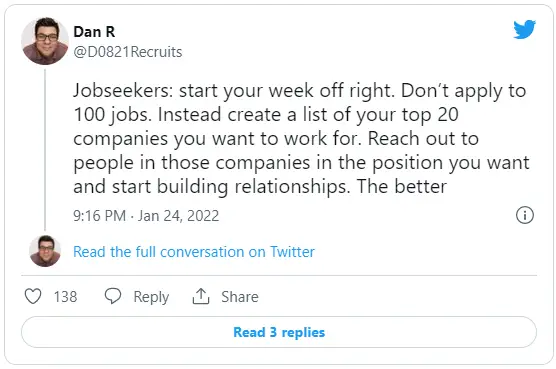556x369 pixels.
Task: Click the 9:16 PM time in timestamp
Action: pyautogui.click(x=99, y=216)
